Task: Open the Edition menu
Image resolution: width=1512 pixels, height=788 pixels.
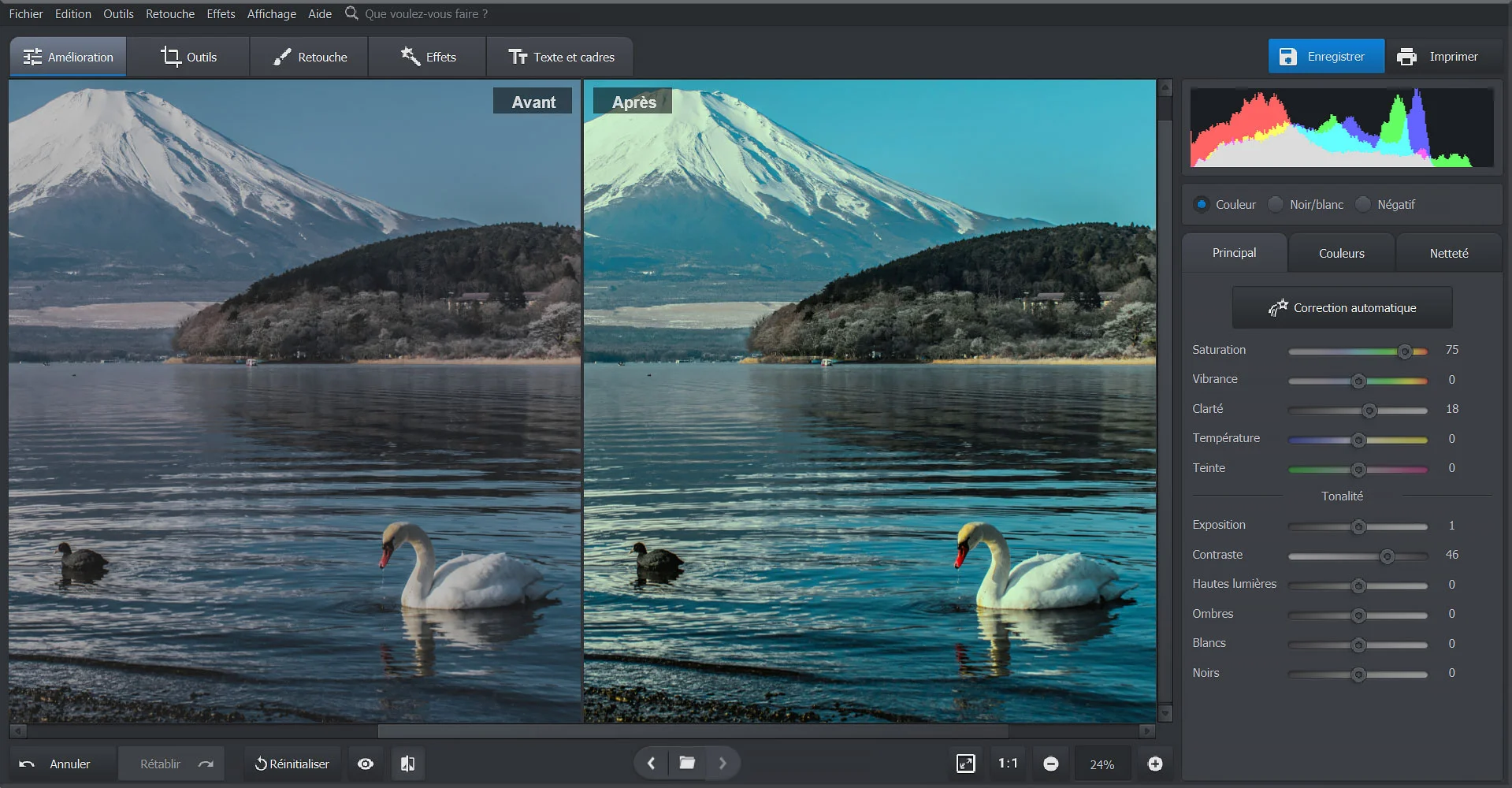Action: point(73,13)
